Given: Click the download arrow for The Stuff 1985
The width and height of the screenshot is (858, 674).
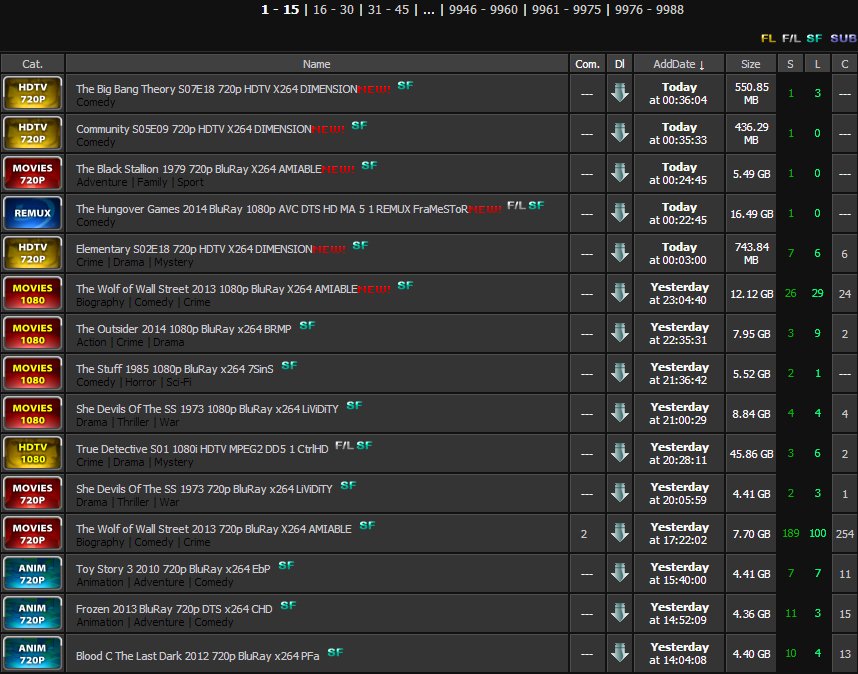Looking at the screenshot, I should point(619,373).
